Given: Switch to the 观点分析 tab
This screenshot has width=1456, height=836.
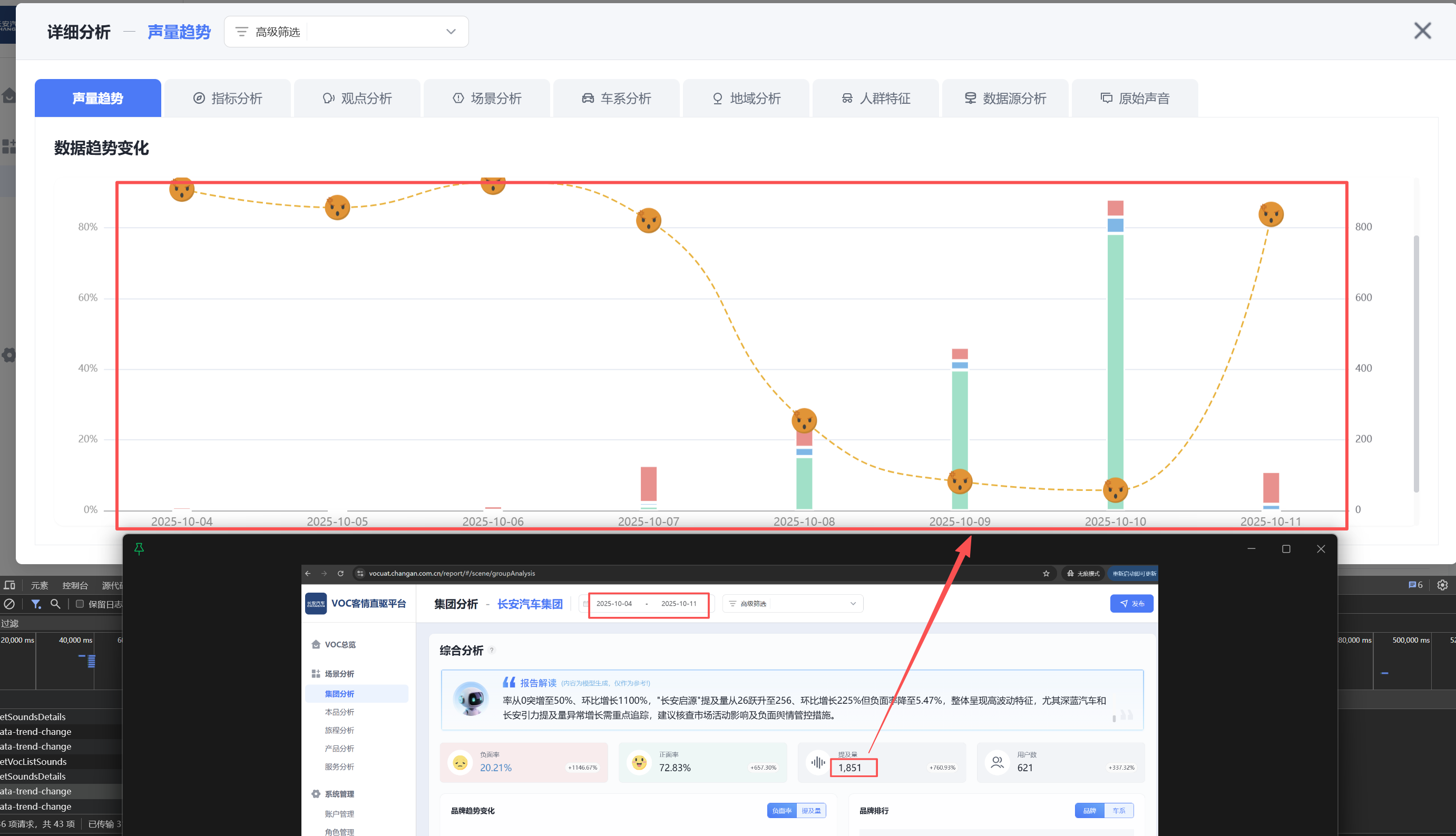Looking at the screenshot, I should click(357, 98).
